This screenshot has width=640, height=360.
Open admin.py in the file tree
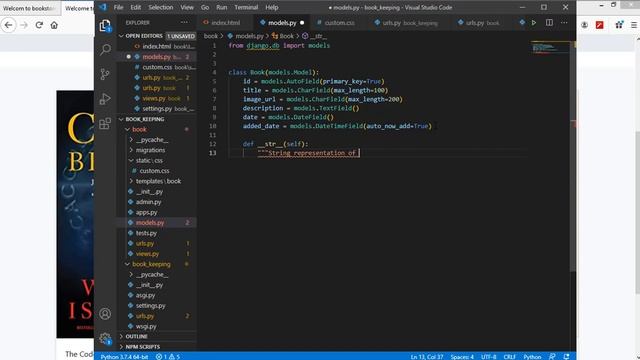tap(156, 202)
